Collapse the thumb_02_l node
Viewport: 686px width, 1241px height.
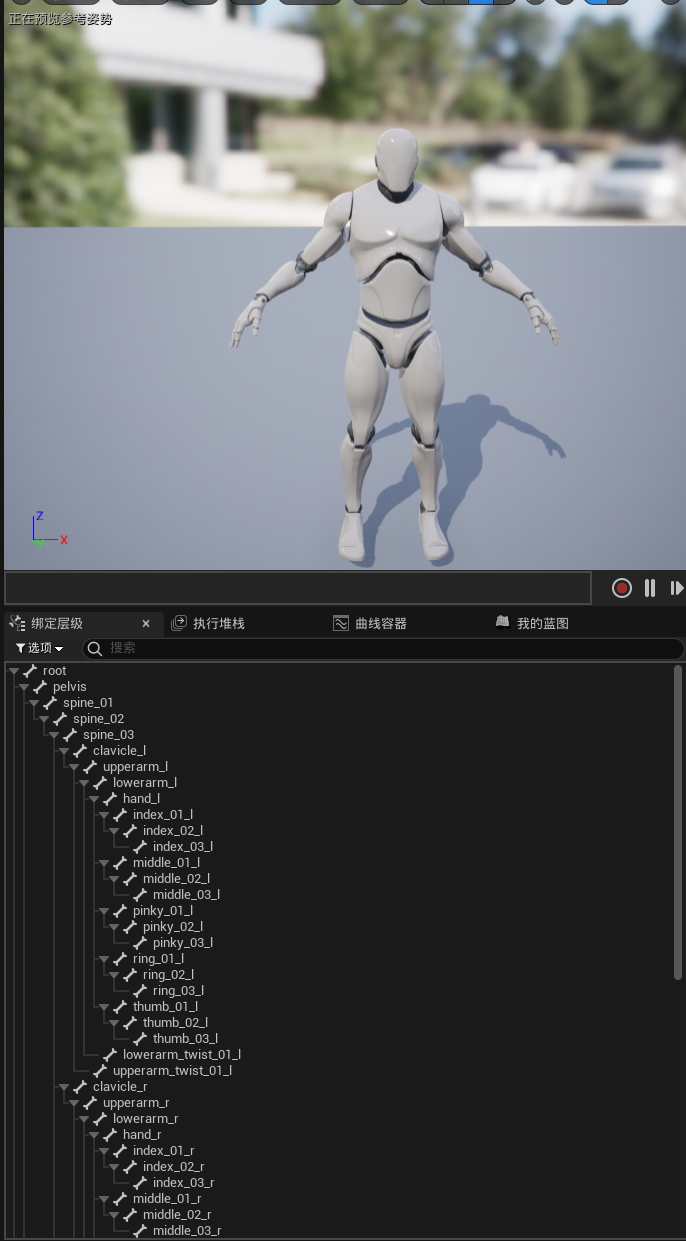pyautogui.click(x=114, y=1023)
